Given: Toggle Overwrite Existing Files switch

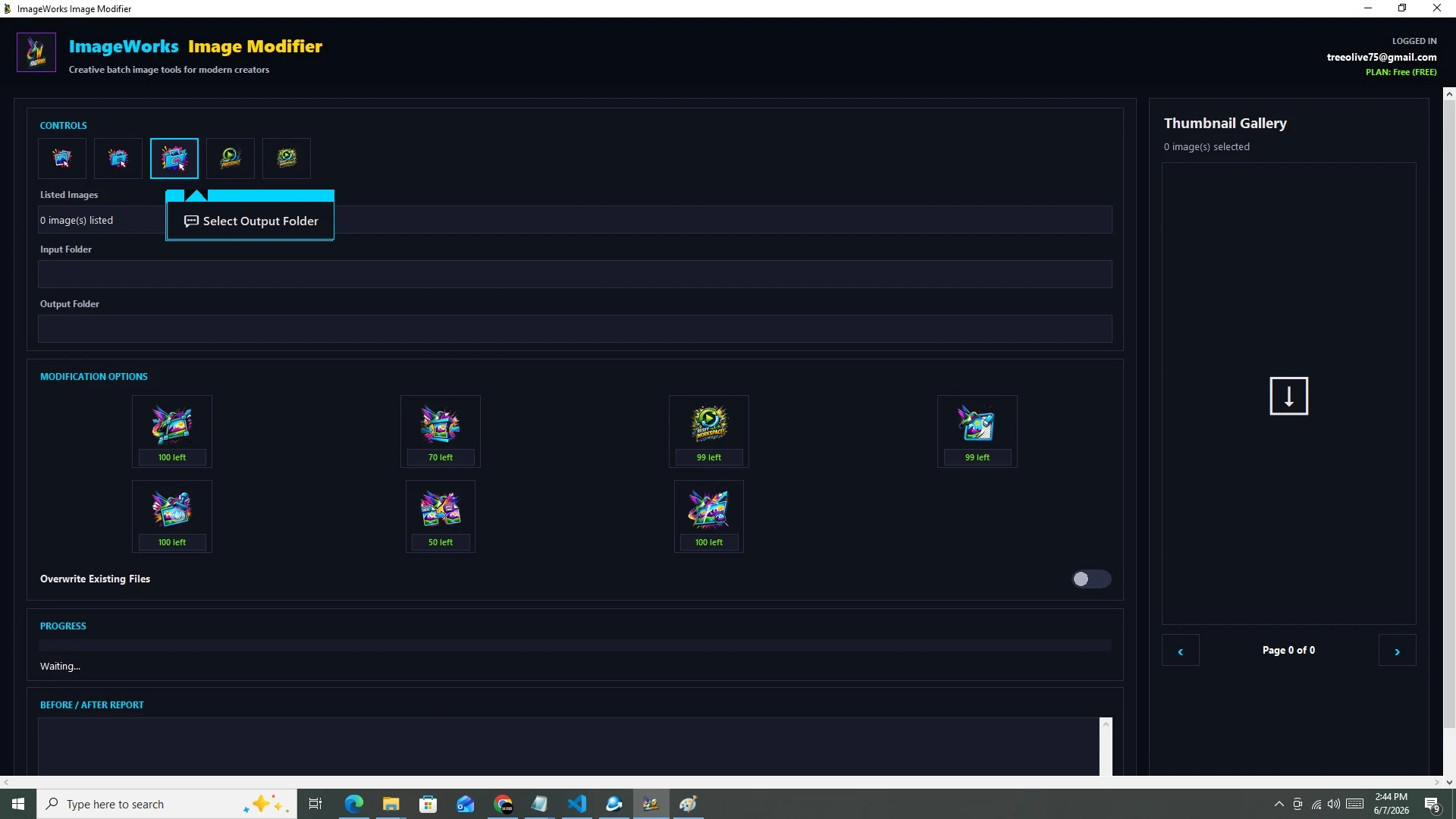Looking at the screenshot, I should coord(1091,579).
